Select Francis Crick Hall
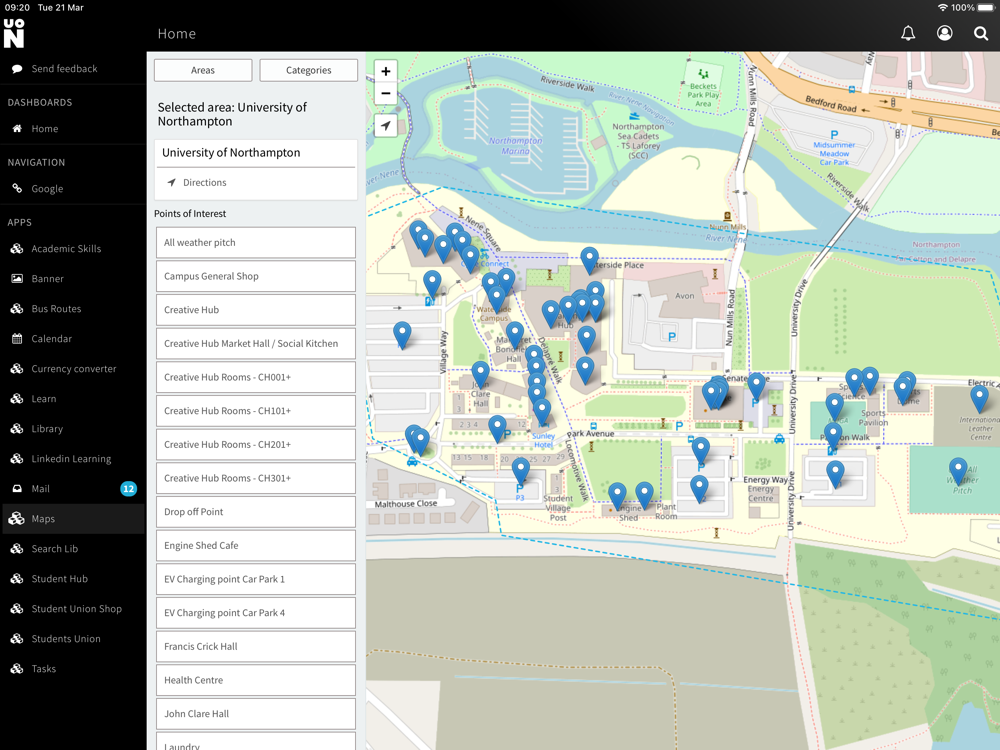This screenshot has width=1000, height=750. coord(256,647)
